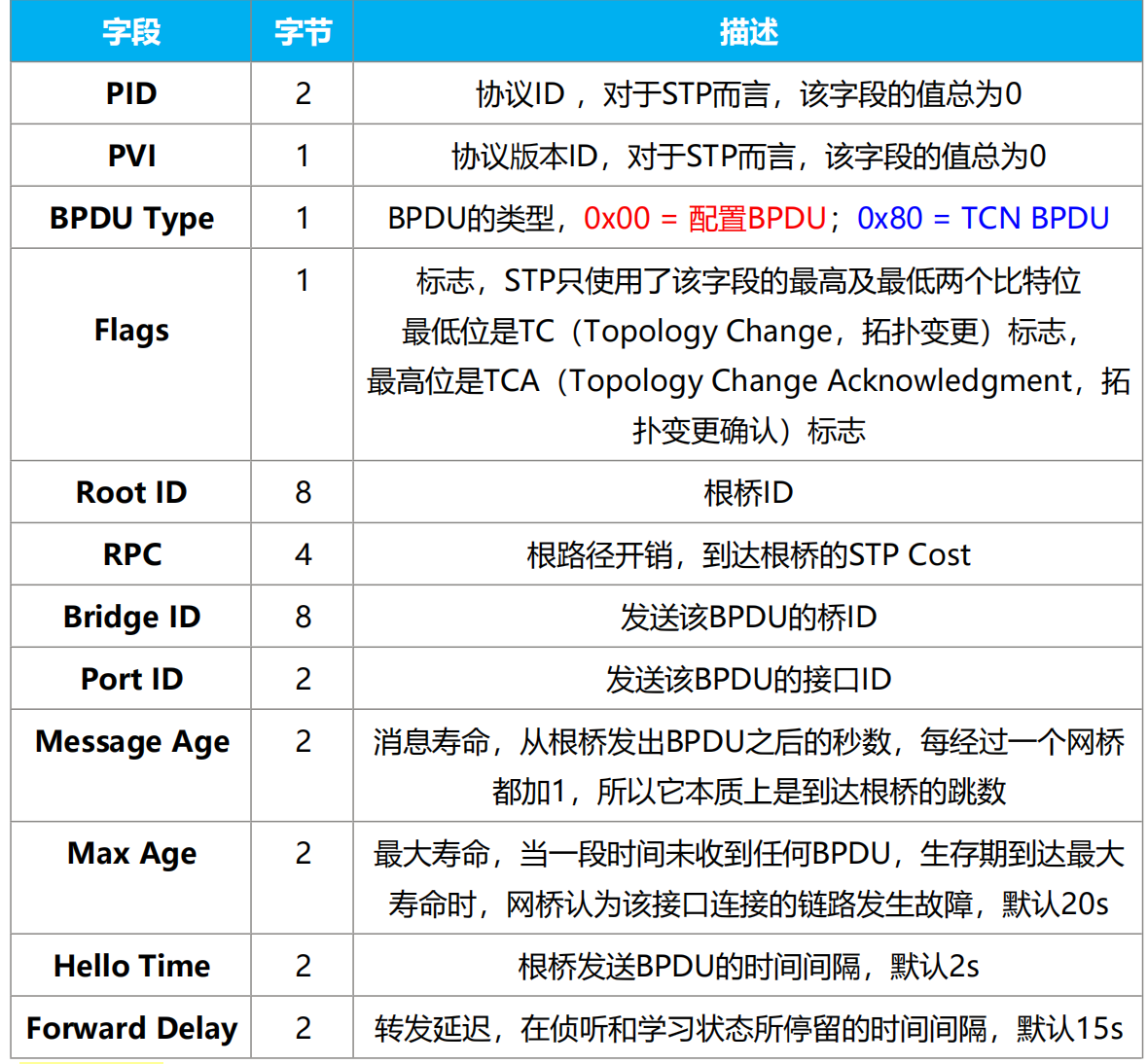This screenshot has width=1148, height=1064.
Task: Select the Port ID field cell
Action: point(131,679)
